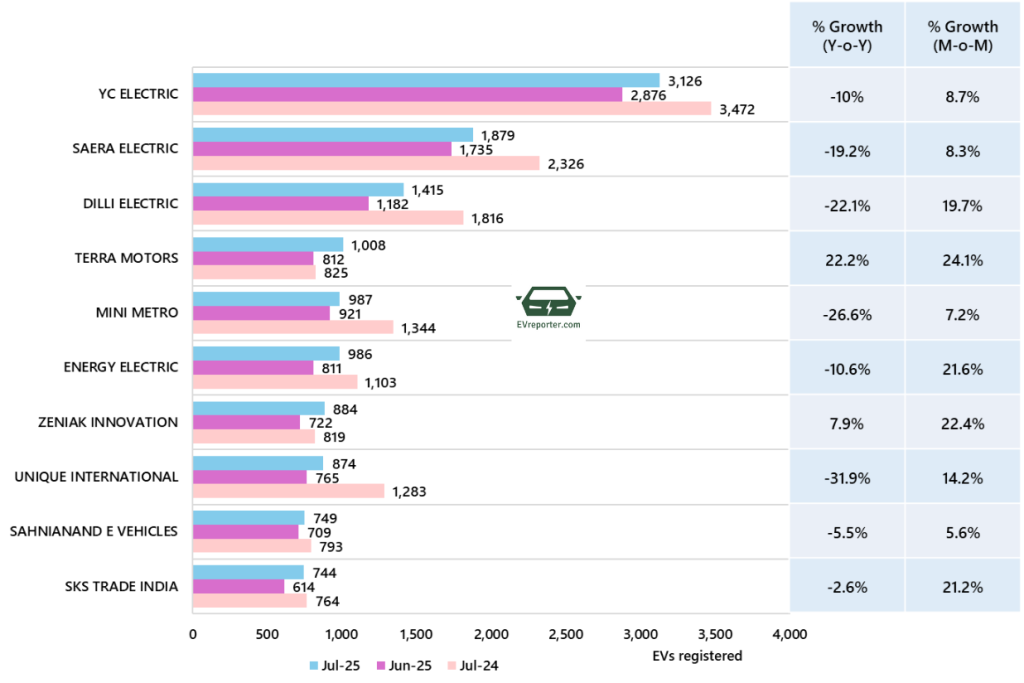Click the ENERGY ELECTRIC label
1024x683 pixels.
(121, 367)
